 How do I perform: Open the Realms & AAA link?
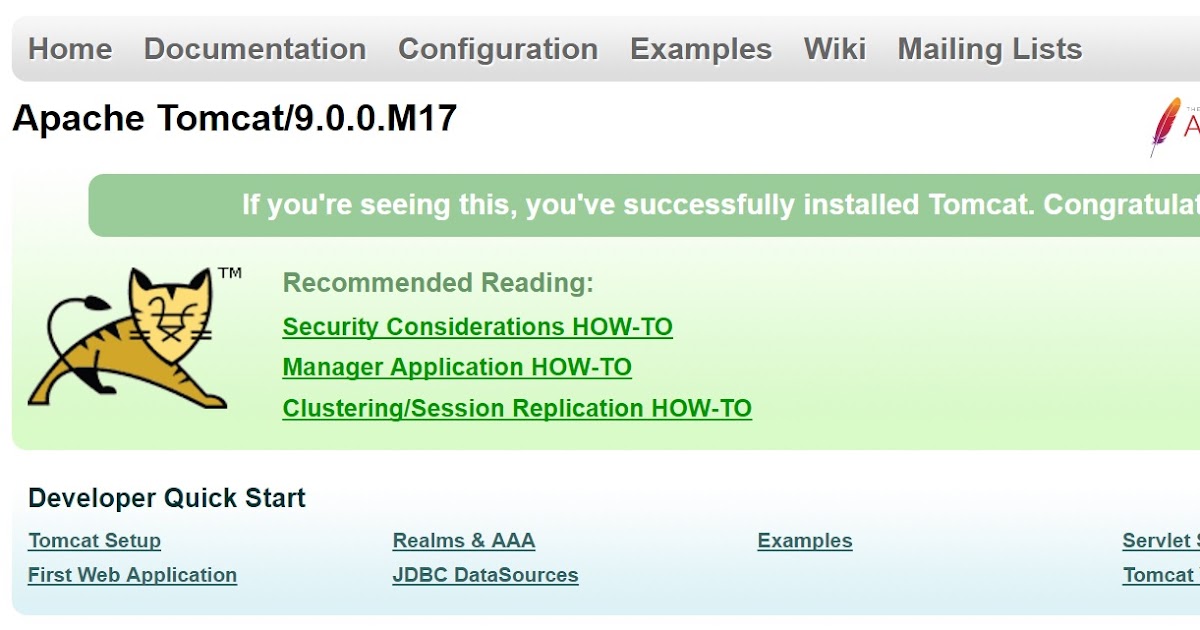click(464, 541)
